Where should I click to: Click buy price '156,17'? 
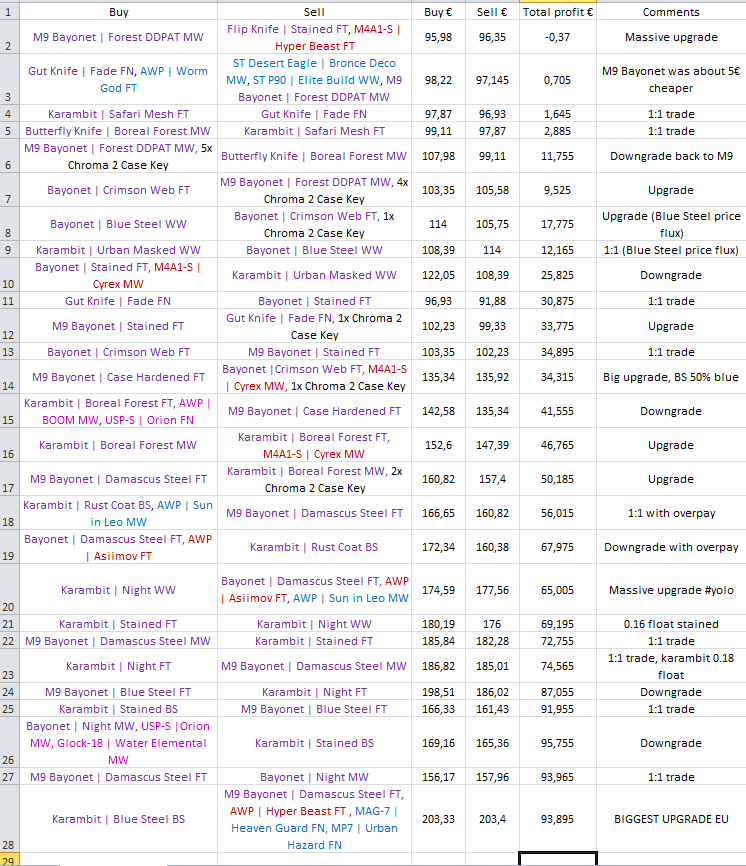tap(438, 777)
